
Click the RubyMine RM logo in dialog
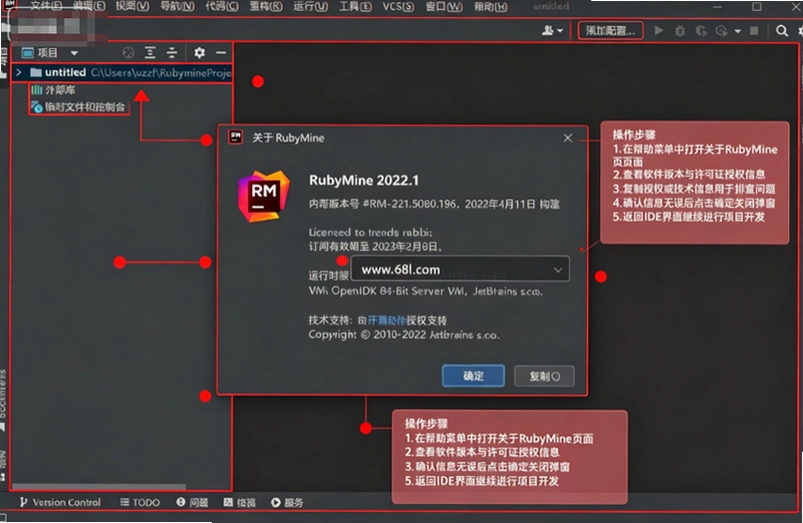(x=263, y=196)
